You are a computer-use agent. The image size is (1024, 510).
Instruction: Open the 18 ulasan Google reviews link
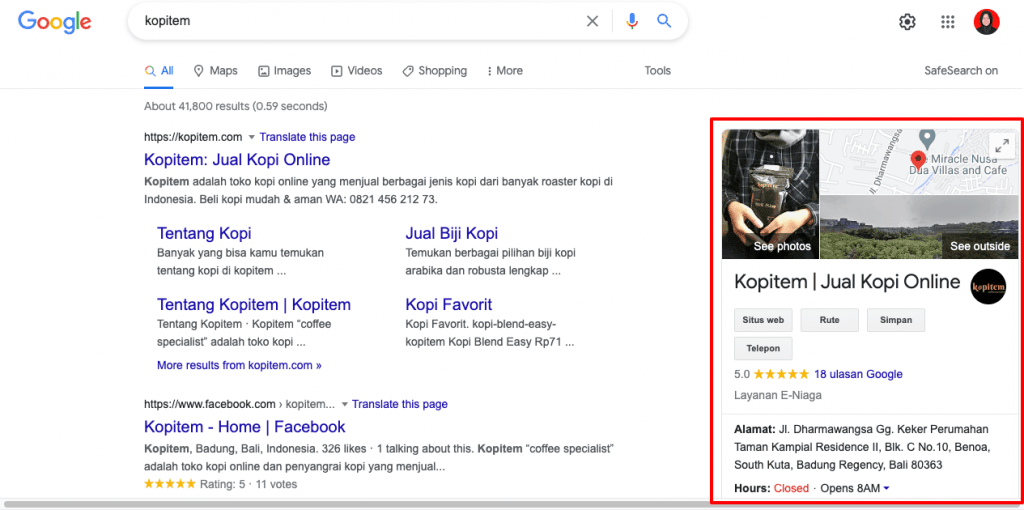[858, 374]
